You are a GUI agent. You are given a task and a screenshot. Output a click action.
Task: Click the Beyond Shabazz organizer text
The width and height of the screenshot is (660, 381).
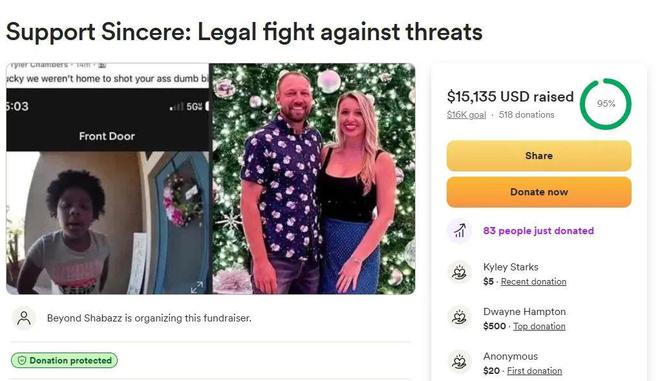pos(149,318)
